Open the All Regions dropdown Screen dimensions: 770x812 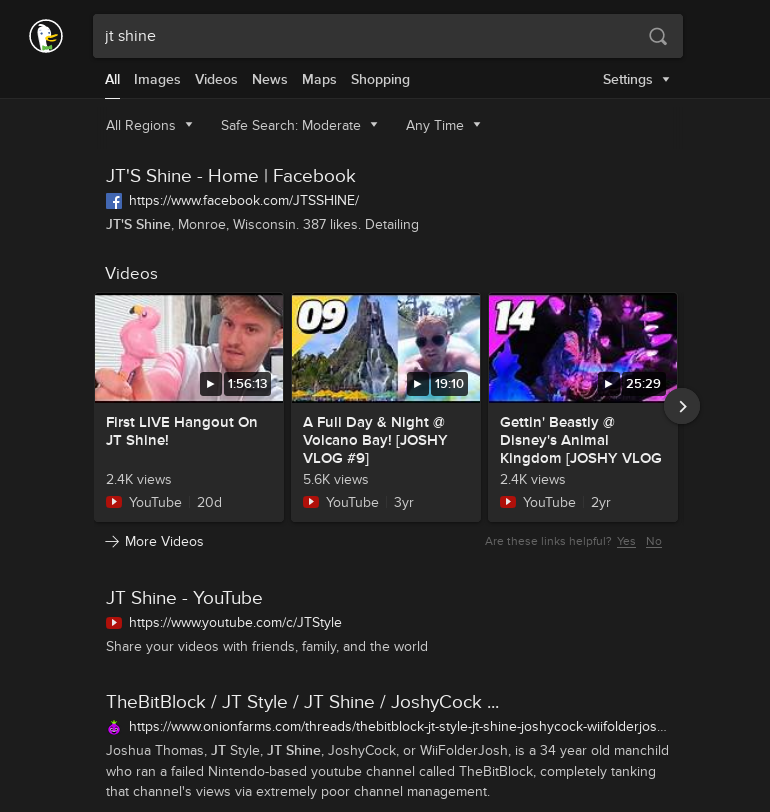(150, 125)
